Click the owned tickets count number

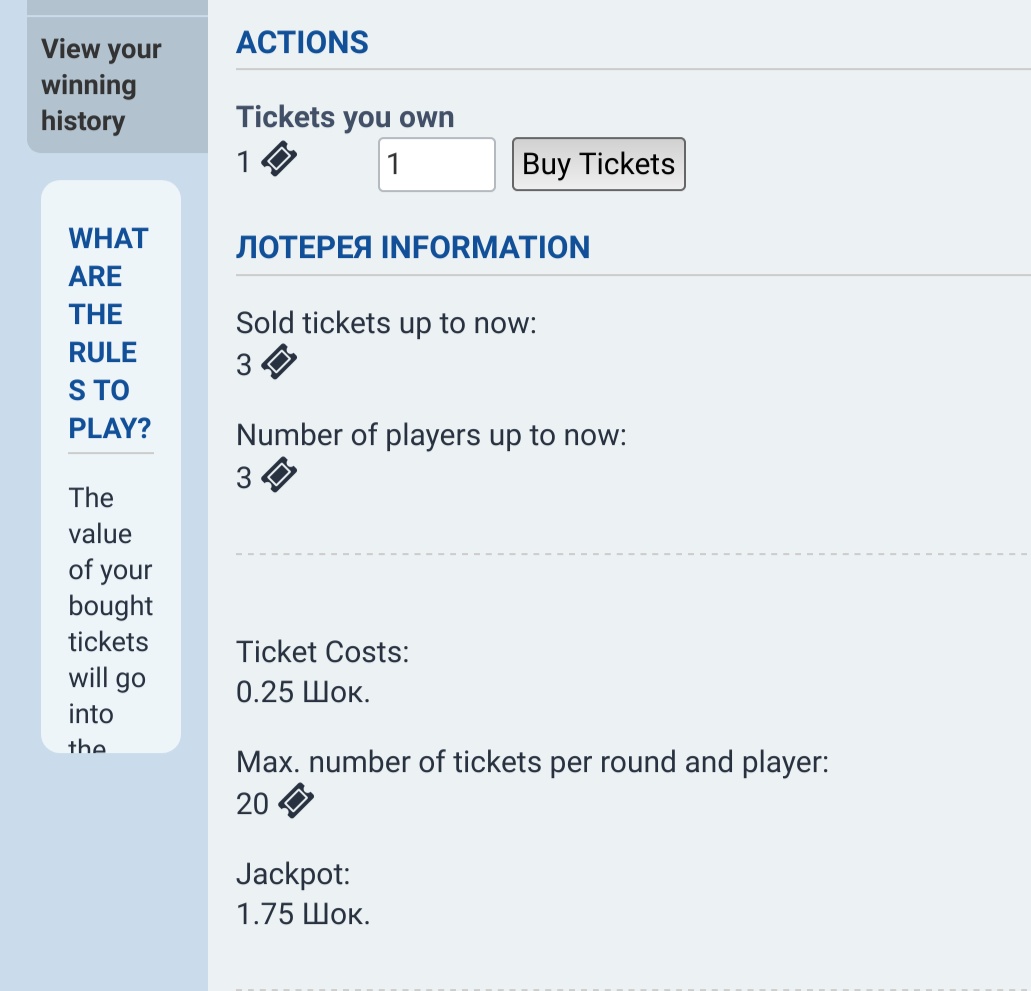[x=243, y=161]
